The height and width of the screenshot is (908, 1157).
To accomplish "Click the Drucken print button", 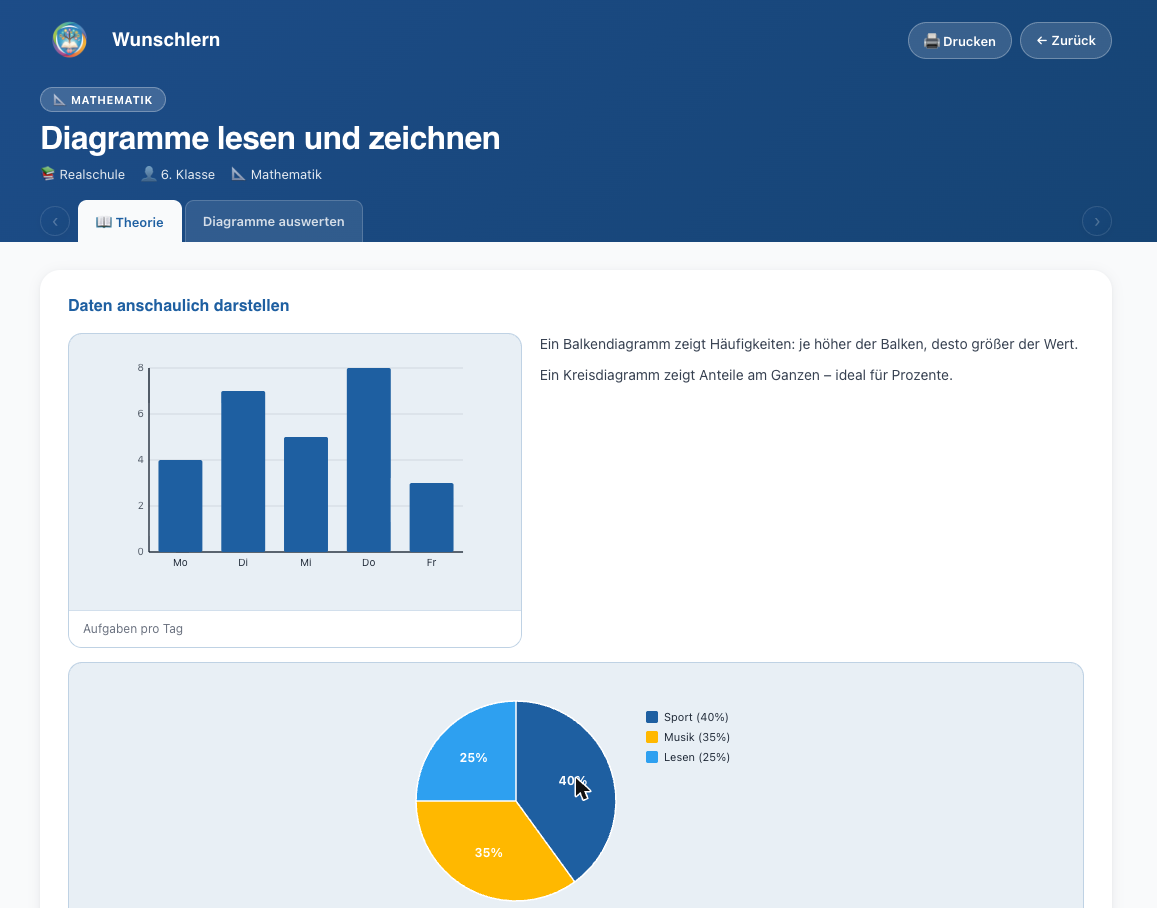I will 959,41.
